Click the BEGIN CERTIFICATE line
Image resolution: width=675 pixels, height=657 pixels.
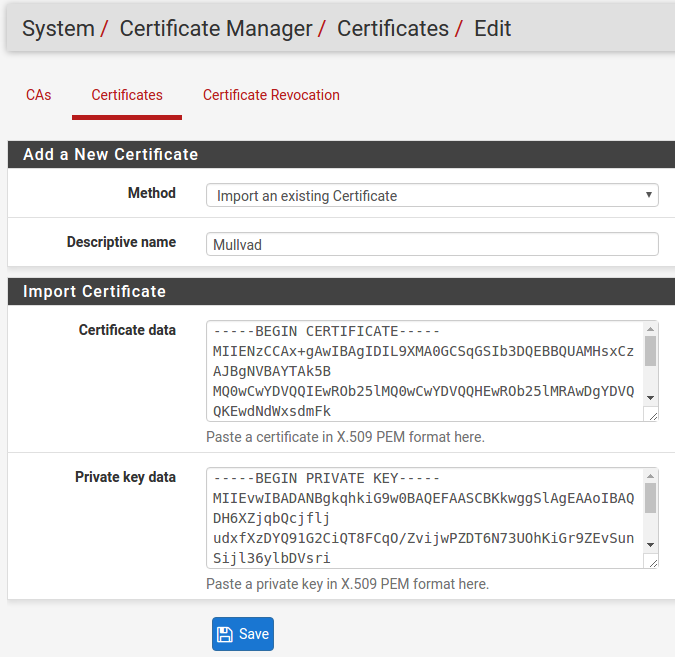click(x=326, y=332)
